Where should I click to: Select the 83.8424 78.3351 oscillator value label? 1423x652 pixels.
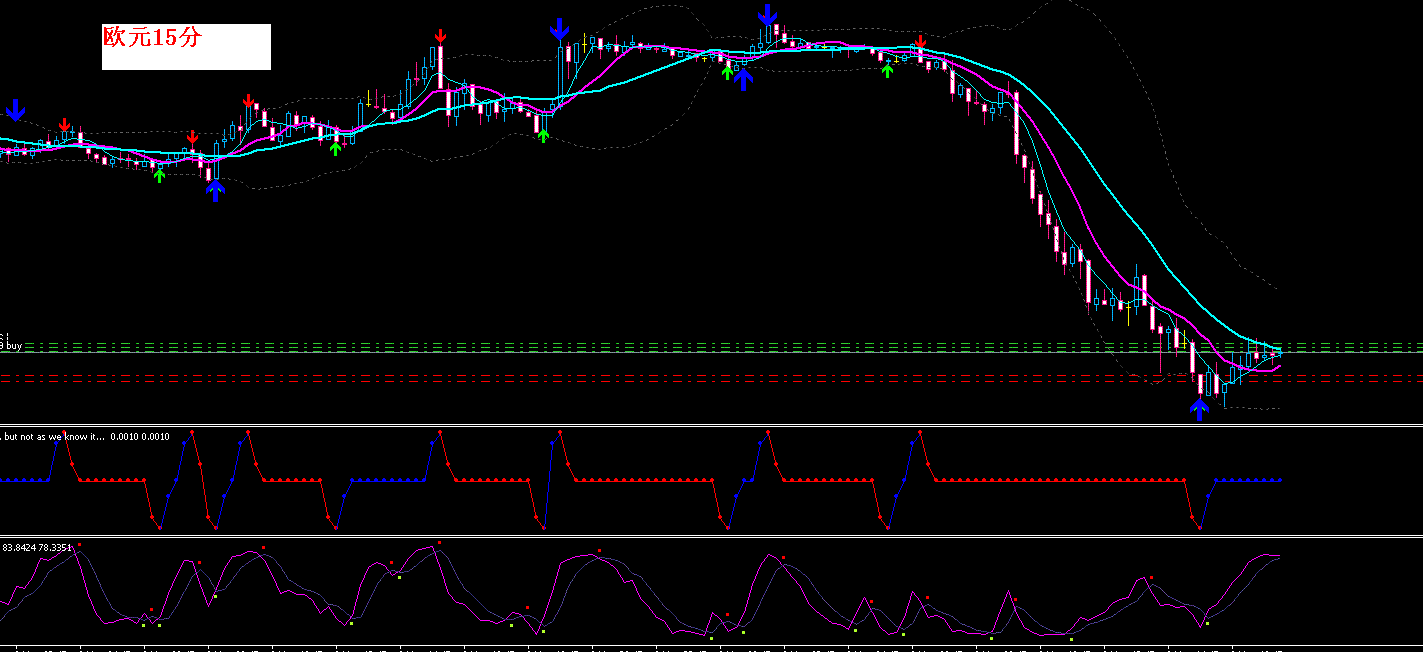click(x=38, y=548)
